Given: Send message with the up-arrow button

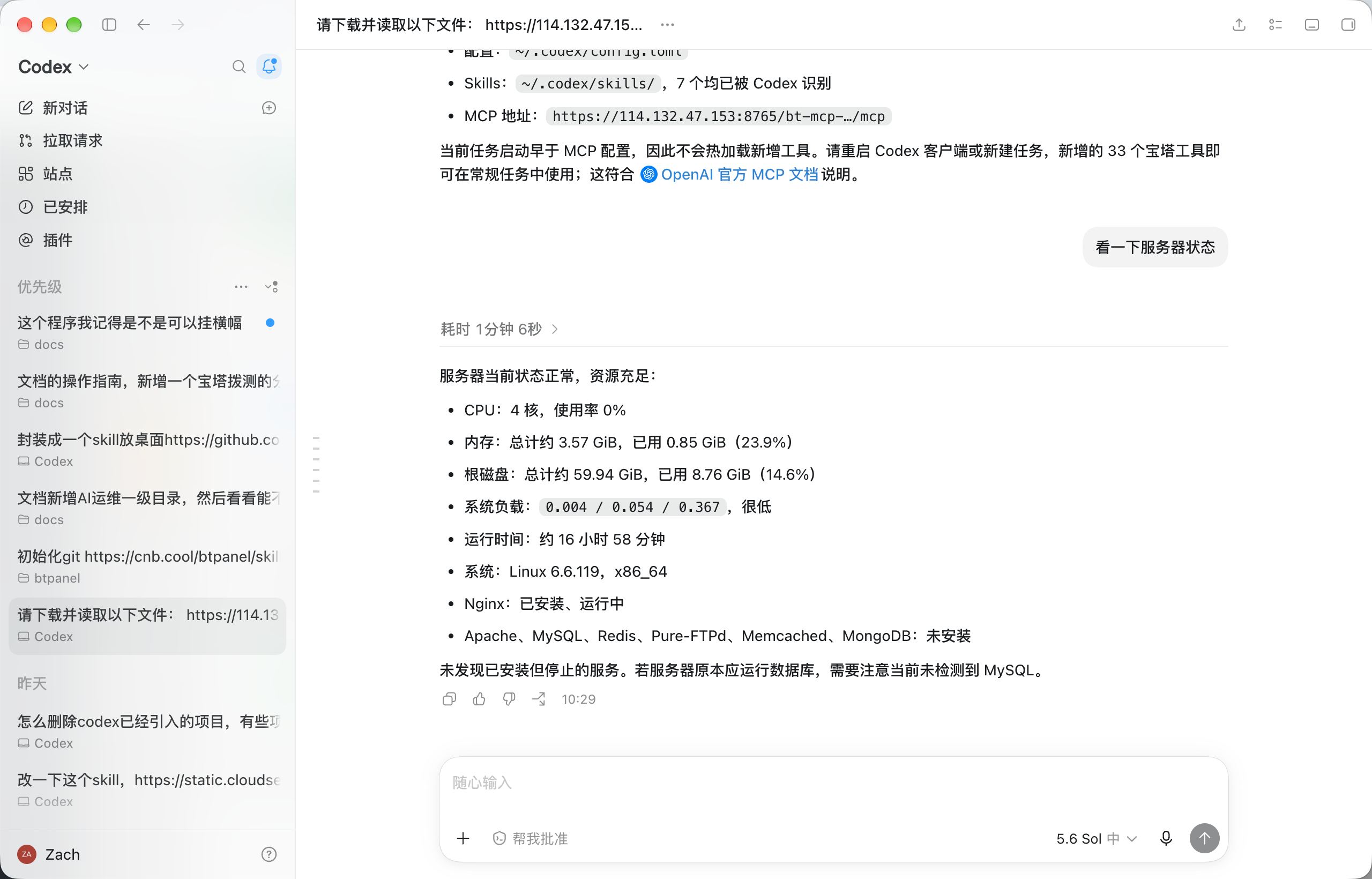Looking at the screenshot, I should tap(1204, 838).
